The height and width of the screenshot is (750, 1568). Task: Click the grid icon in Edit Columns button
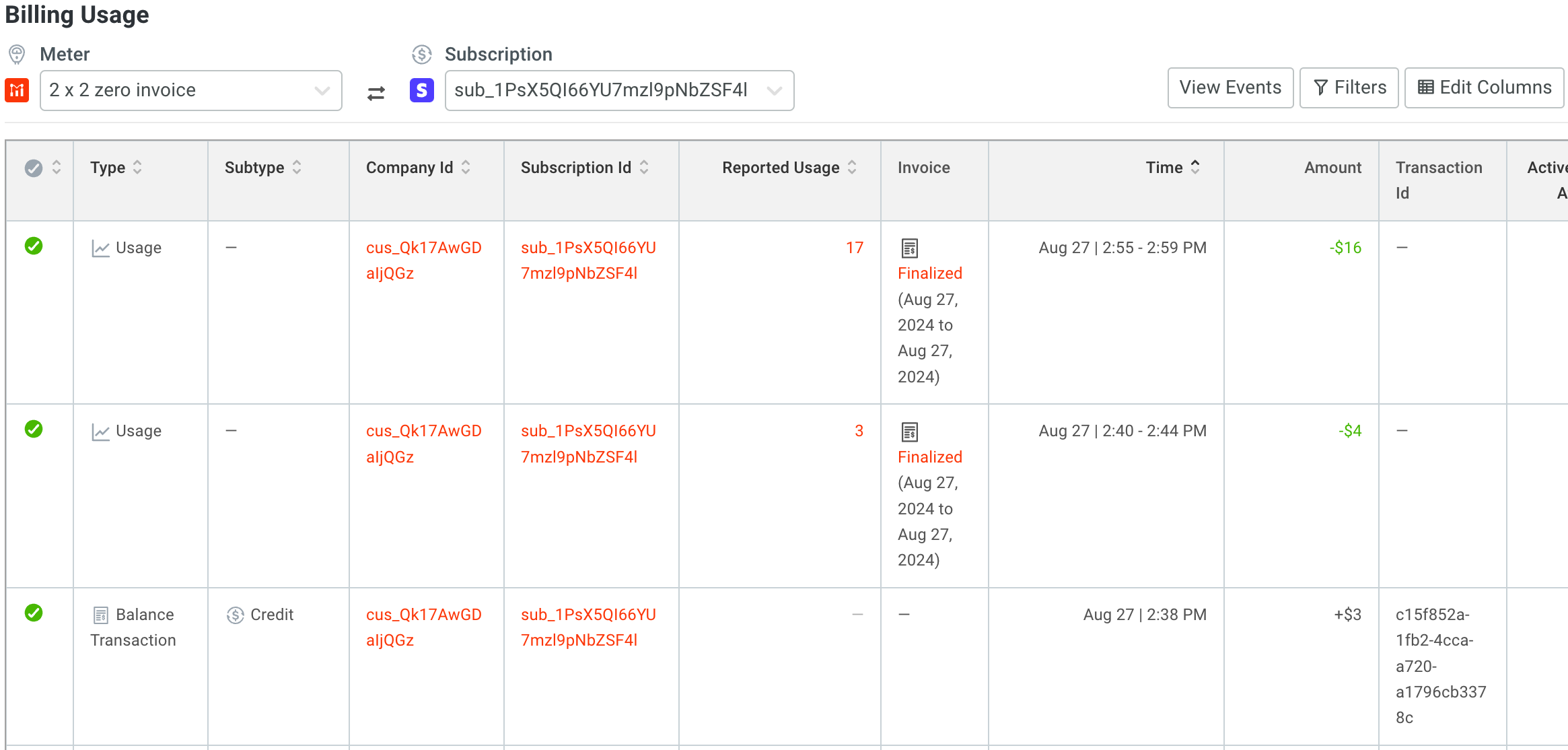tap(1427, 88)
